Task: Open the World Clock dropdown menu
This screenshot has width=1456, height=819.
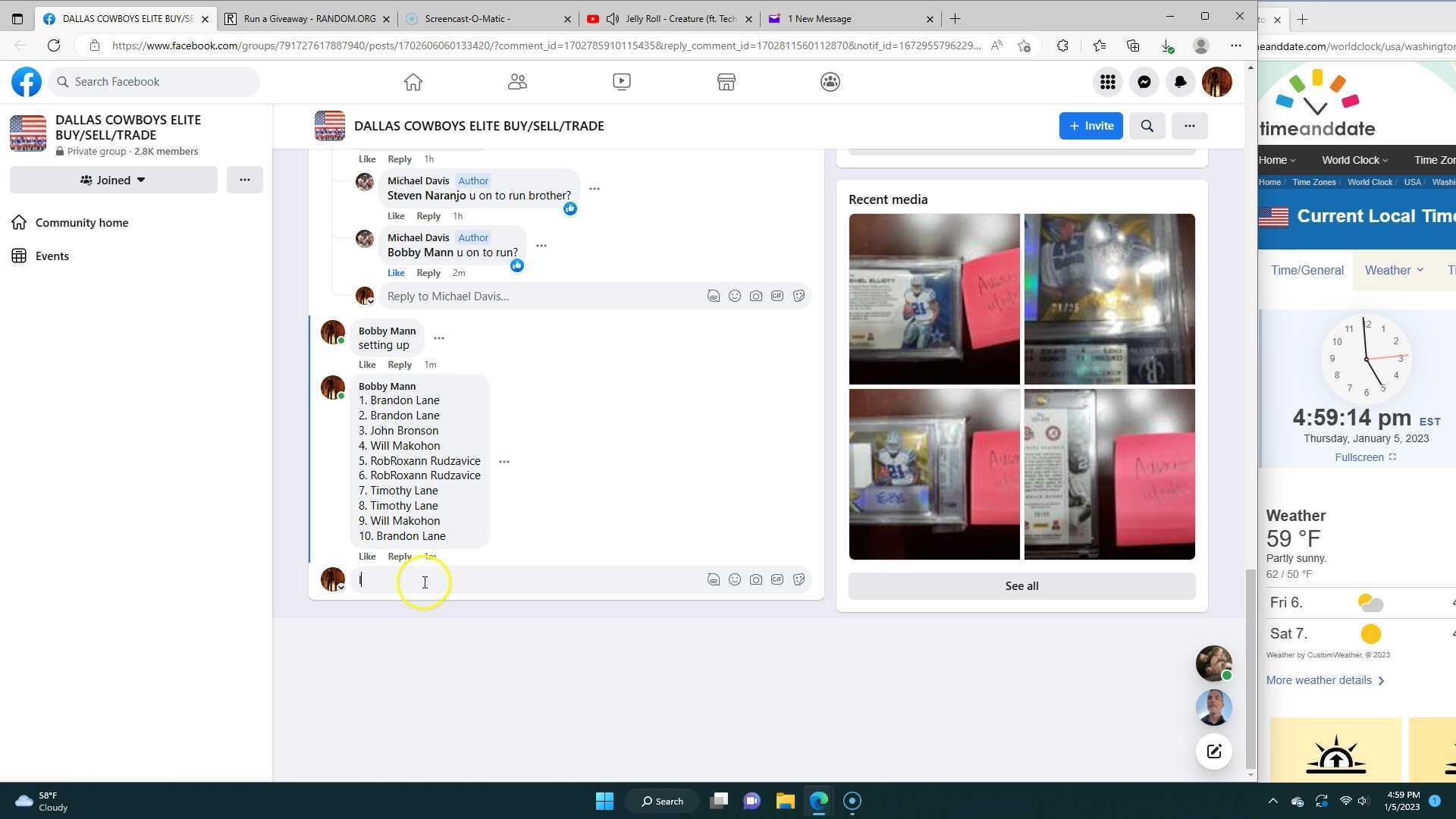Action: (1354, 160)
